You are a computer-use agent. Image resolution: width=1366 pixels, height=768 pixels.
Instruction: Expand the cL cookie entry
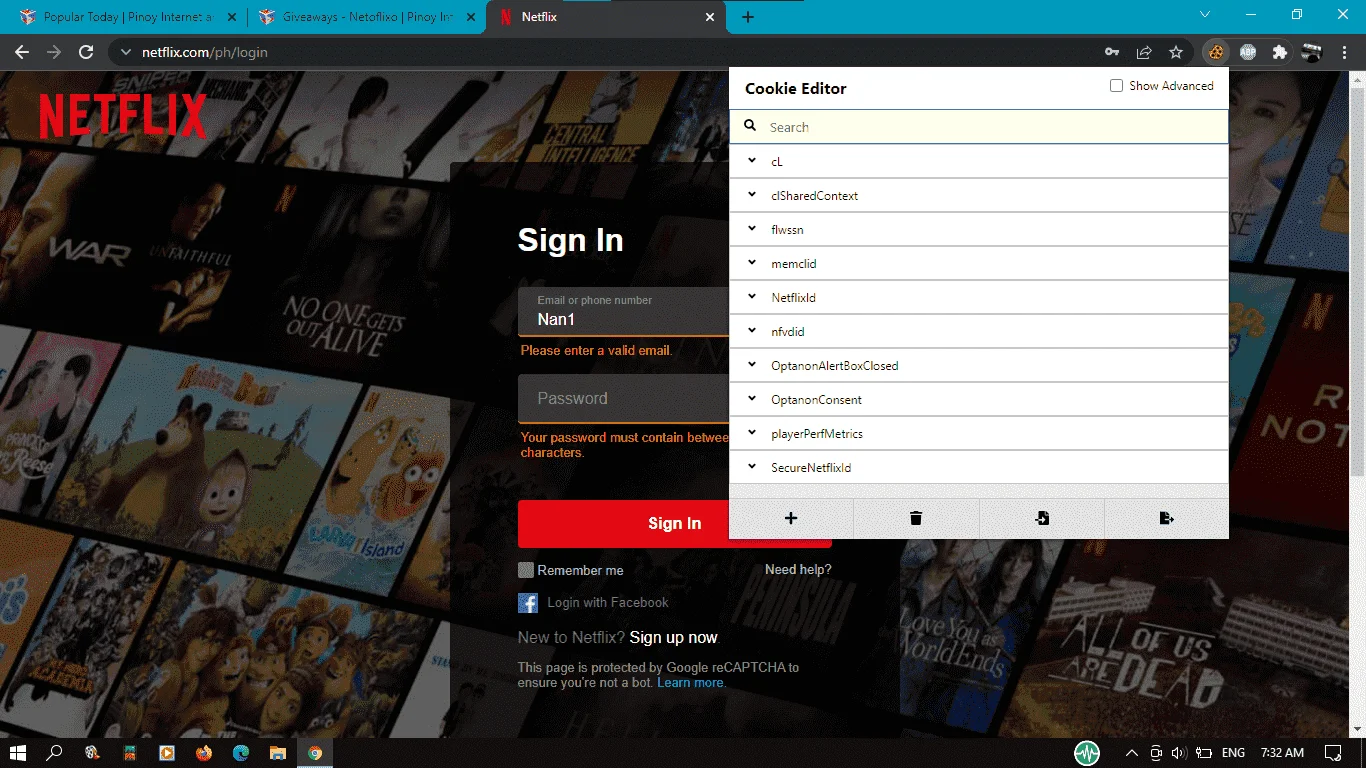(x=979, y=161)
